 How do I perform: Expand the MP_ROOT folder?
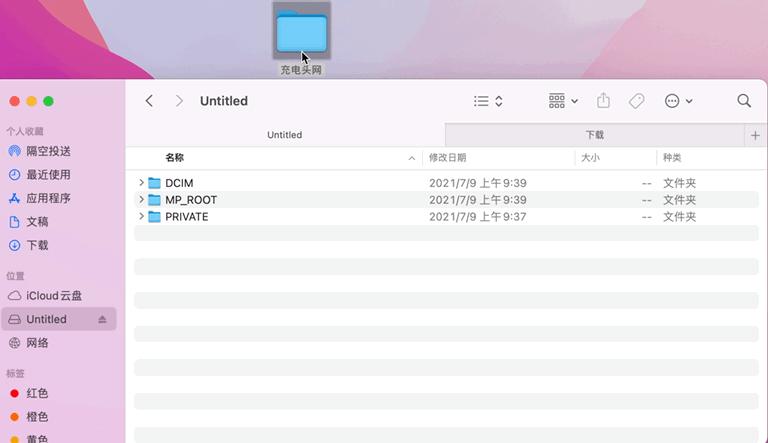click(x=141, y=199)
